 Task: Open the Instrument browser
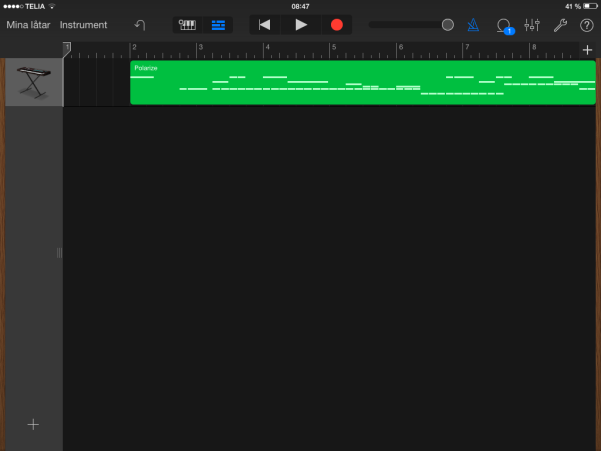pos(83,25)
